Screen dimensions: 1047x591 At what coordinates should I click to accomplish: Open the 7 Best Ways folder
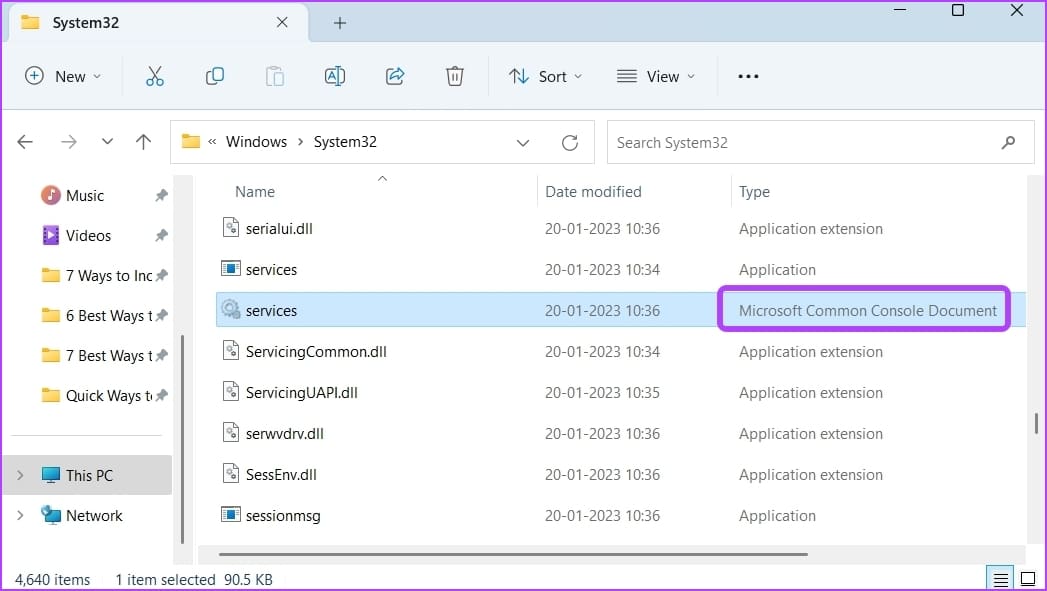(x=109, y=355)
